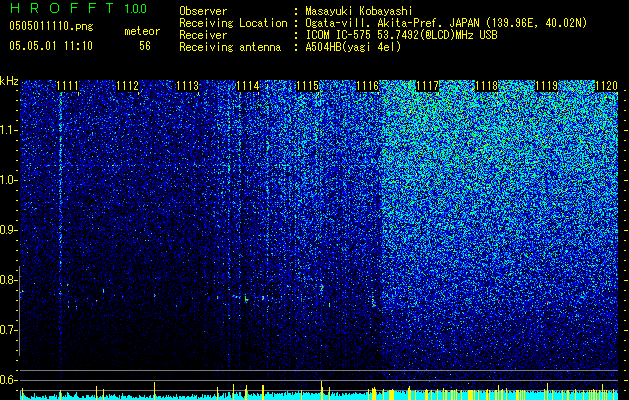
Task: Click the 1116 time marker
Action: coord(368,86)
